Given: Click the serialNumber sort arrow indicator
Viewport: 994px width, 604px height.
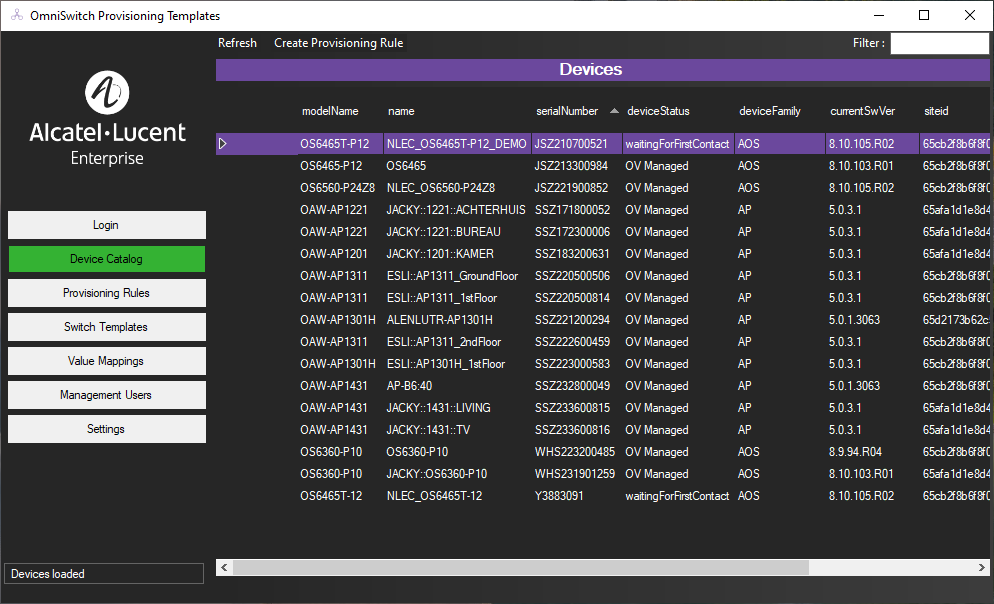Looking at the screenshot, I should [x=614, y=111].
